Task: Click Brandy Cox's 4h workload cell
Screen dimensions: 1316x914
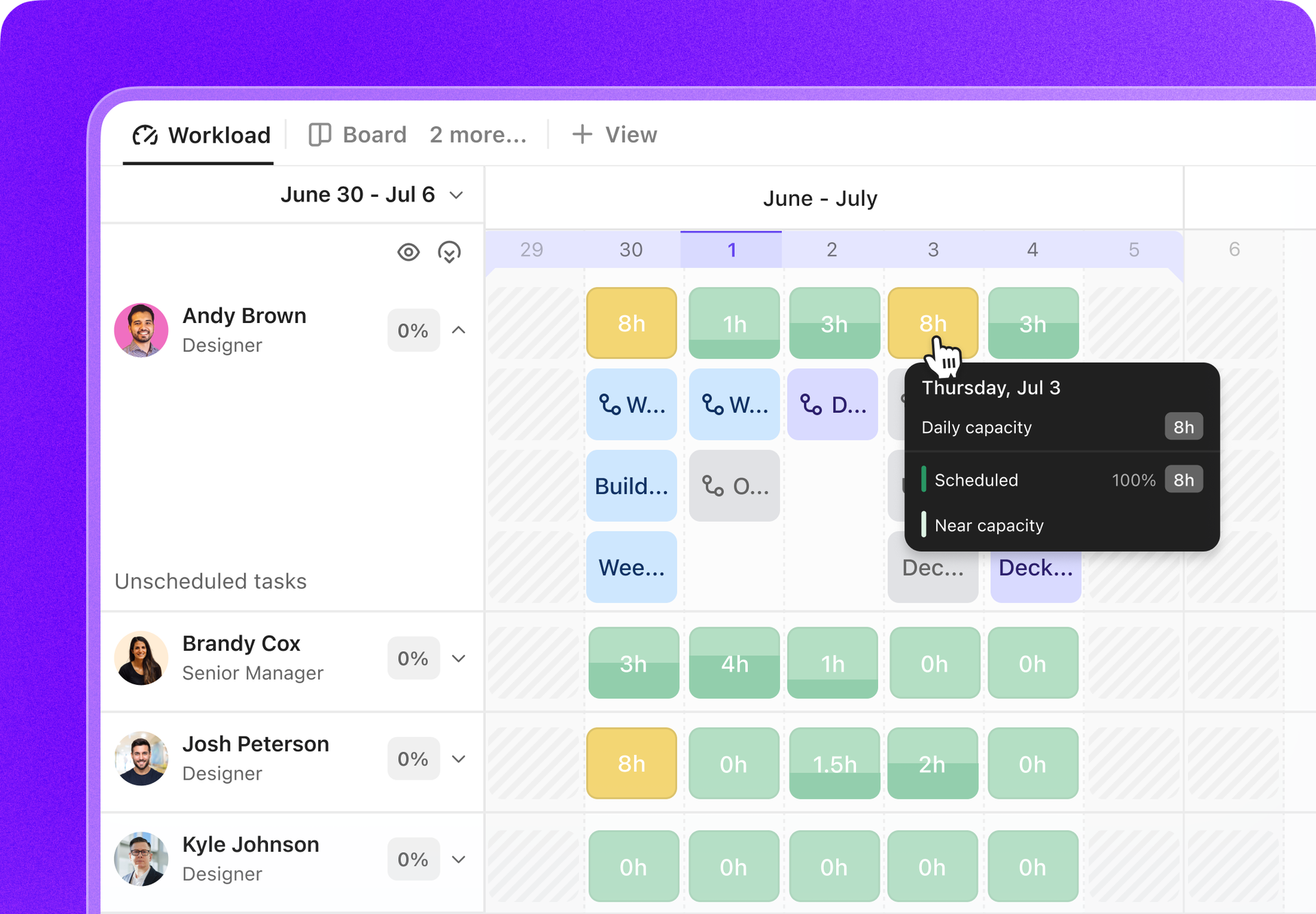Action: pyautogui.click(x=734, y=663)
